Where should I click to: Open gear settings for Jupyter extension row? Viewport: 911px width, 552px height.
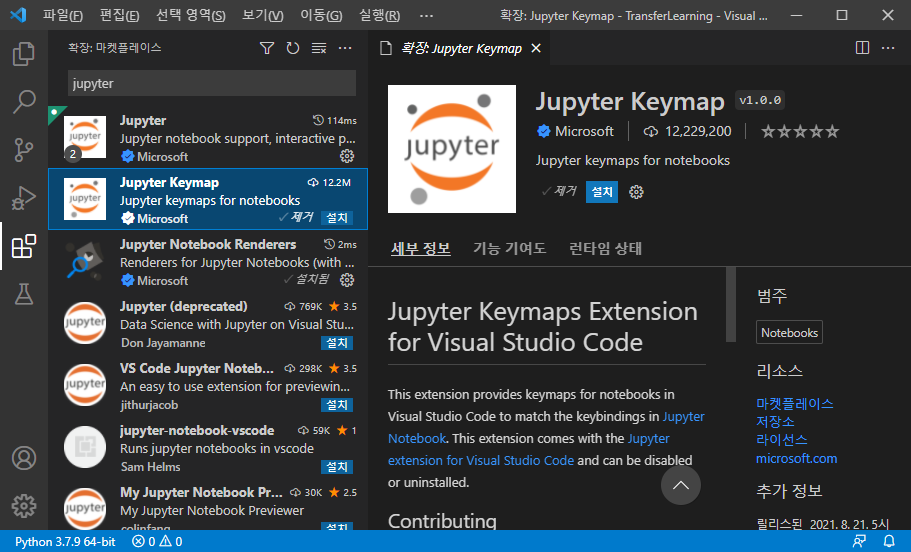[347, 156]
